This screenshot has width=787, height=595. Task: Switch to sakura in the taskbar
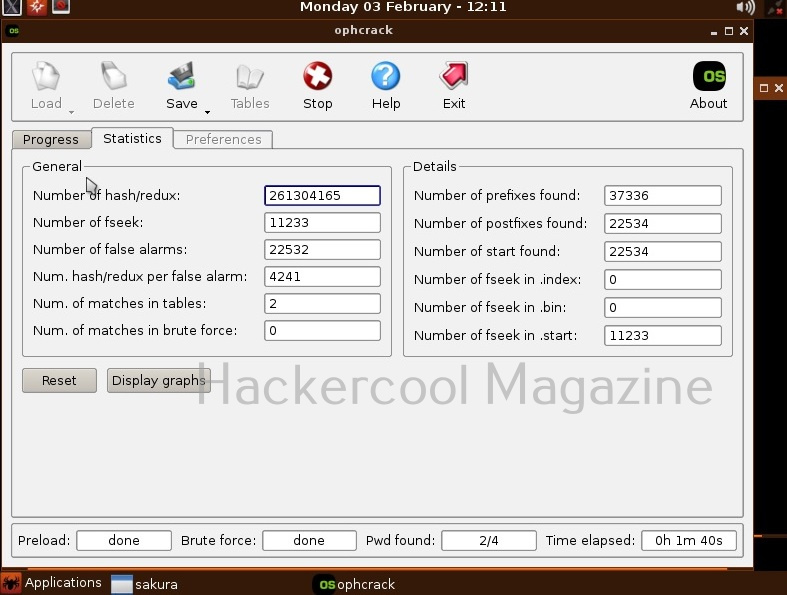click(x=145, y=584)
